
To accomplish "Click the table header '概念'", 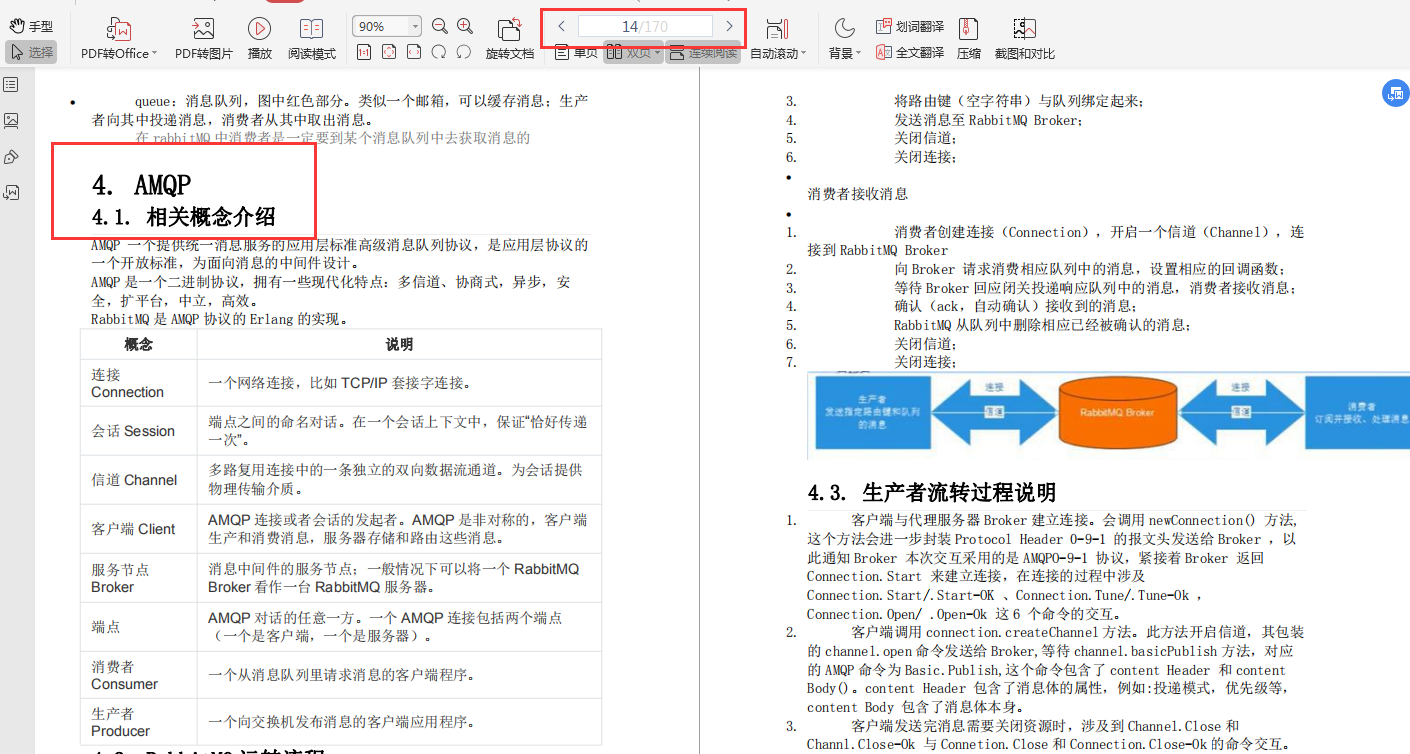I will coord(139,344).
